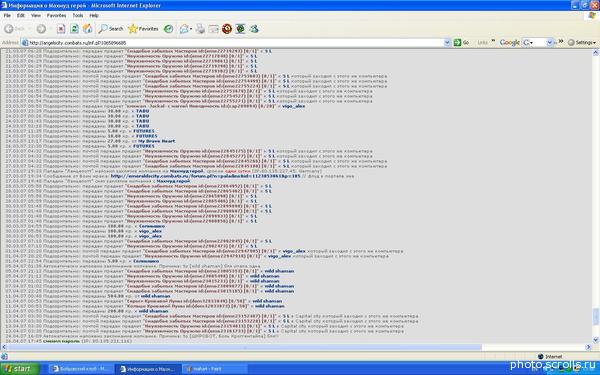Open the Mail toolbar button
The width and height of the screenshot is (600, 375).
point(184,29)
